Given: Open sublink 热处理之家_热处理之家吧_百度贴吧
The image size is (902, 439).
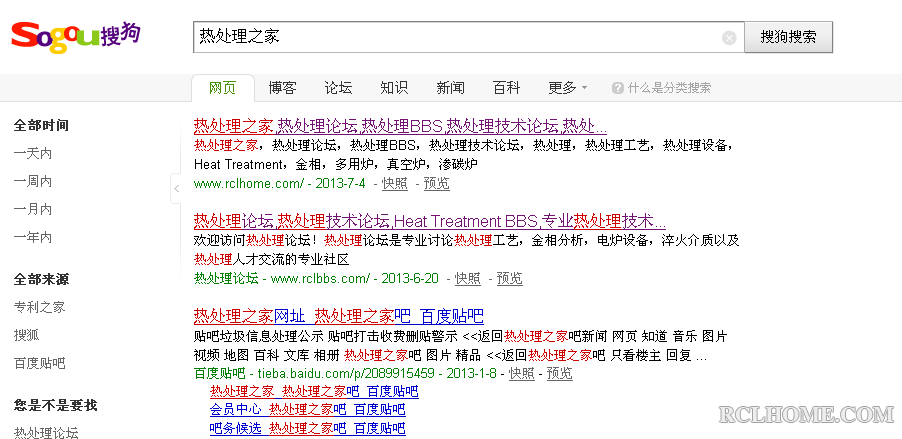Looking at the screenshot, I should 314,392.
